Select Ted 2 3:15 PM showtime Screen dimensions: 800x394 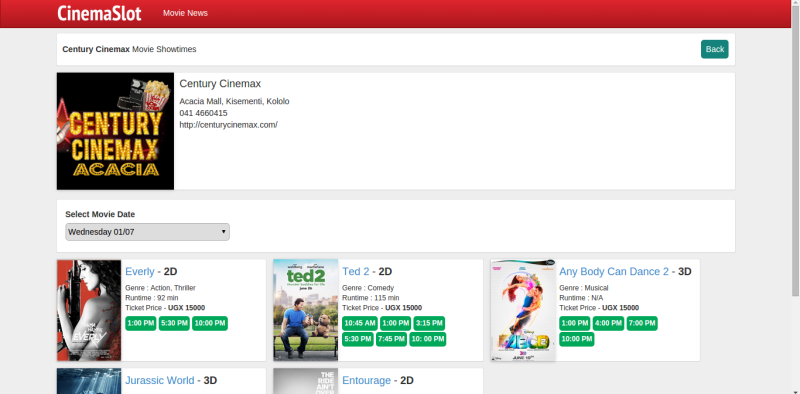coord(429,324)
